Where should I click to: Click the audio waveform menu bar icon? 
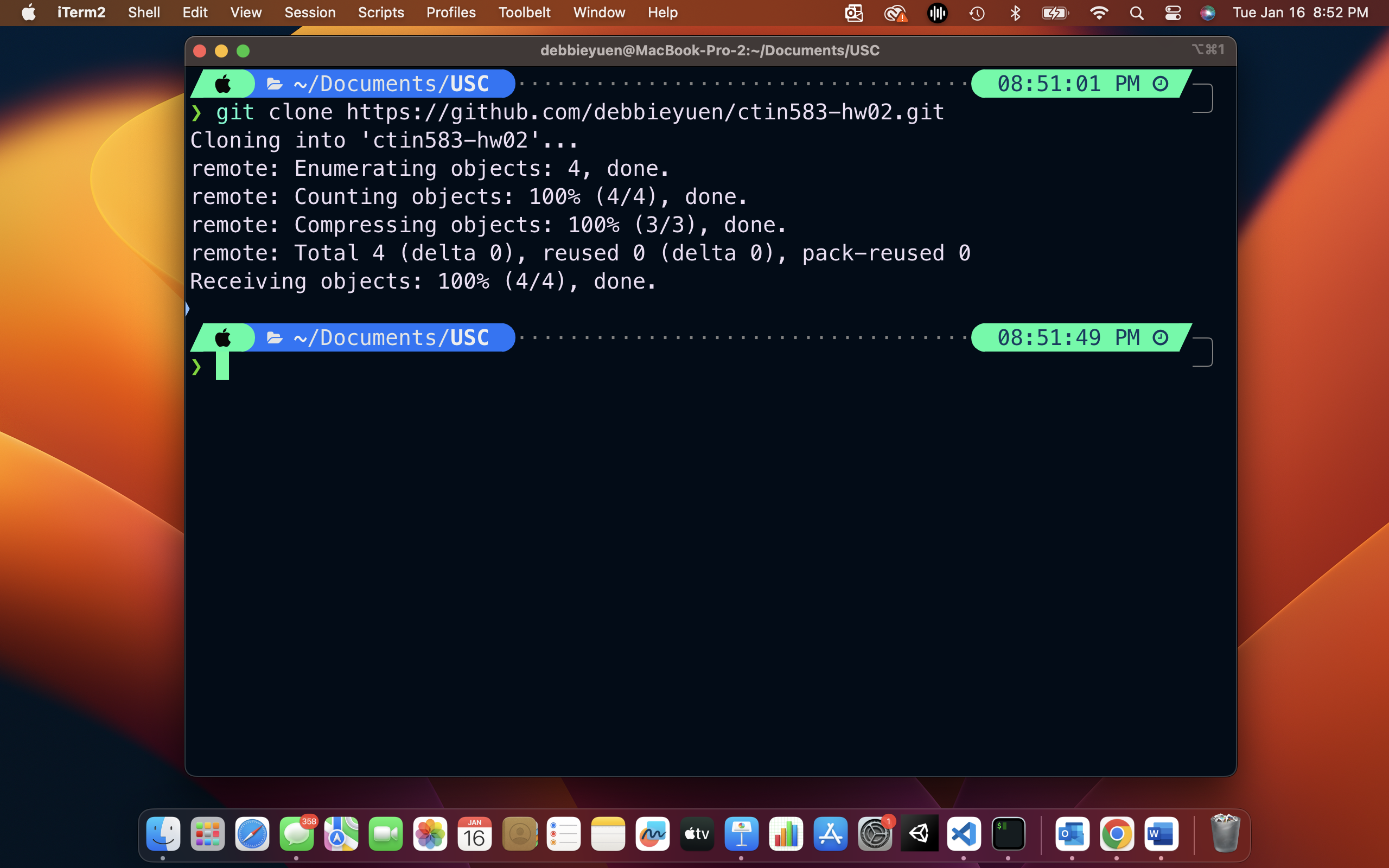[x=937, y=12]
